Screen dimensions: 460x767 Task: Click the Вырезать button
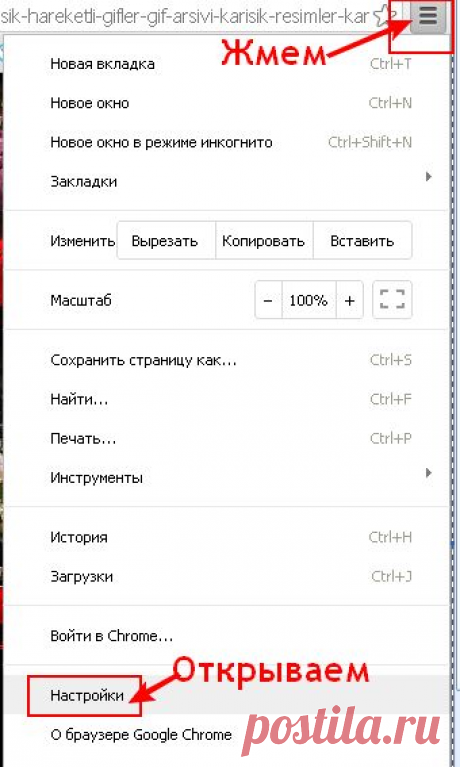pos(165,241)
